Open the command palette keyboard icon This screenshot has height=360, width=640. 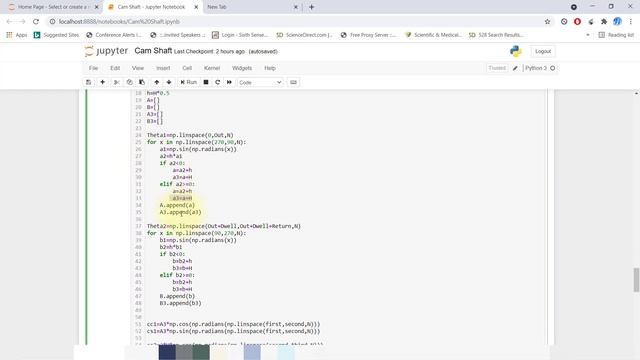click(x=293, y=82)
